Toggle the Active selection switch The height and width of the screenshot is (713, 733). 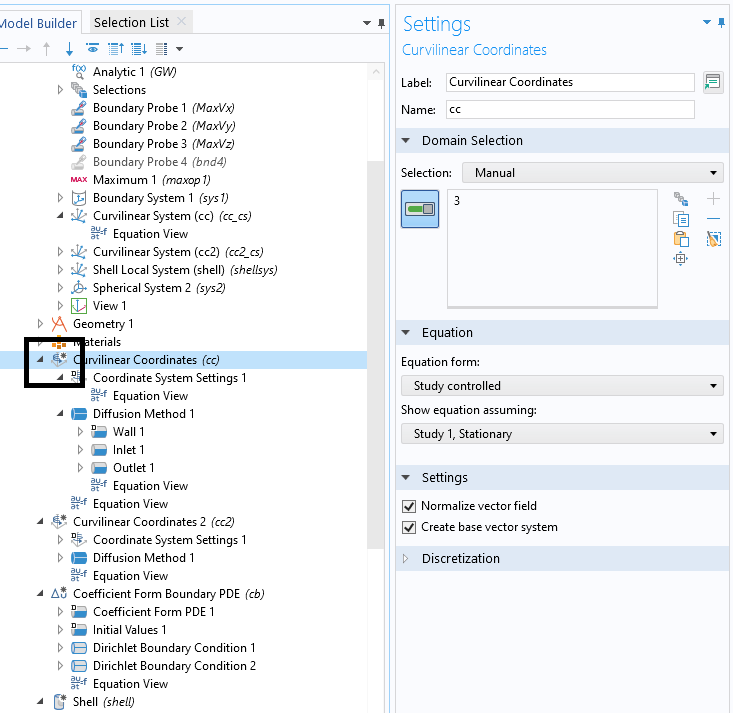click(420, 209)
